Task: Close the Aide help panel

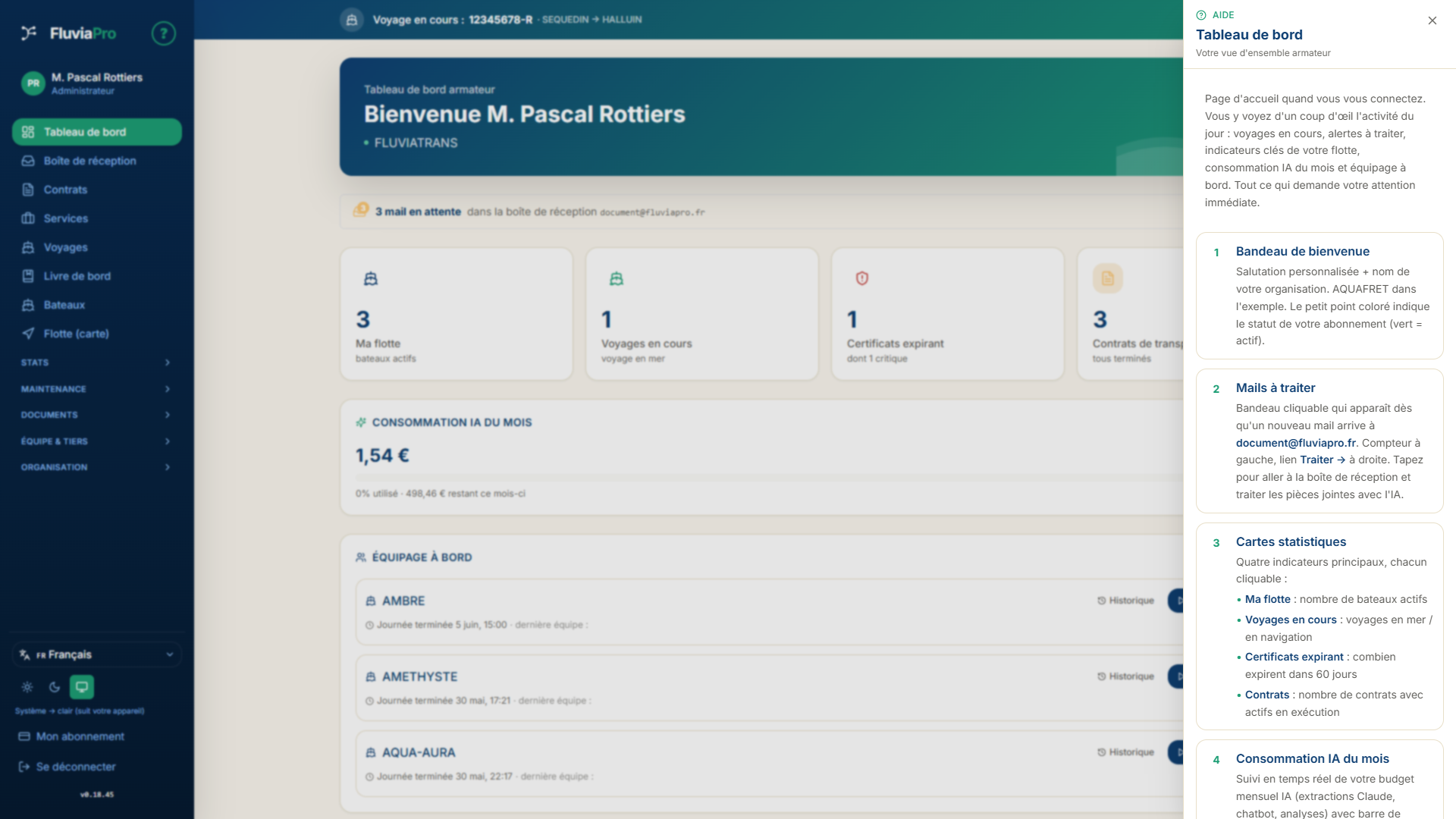Action: click(x=1432, y=20)
